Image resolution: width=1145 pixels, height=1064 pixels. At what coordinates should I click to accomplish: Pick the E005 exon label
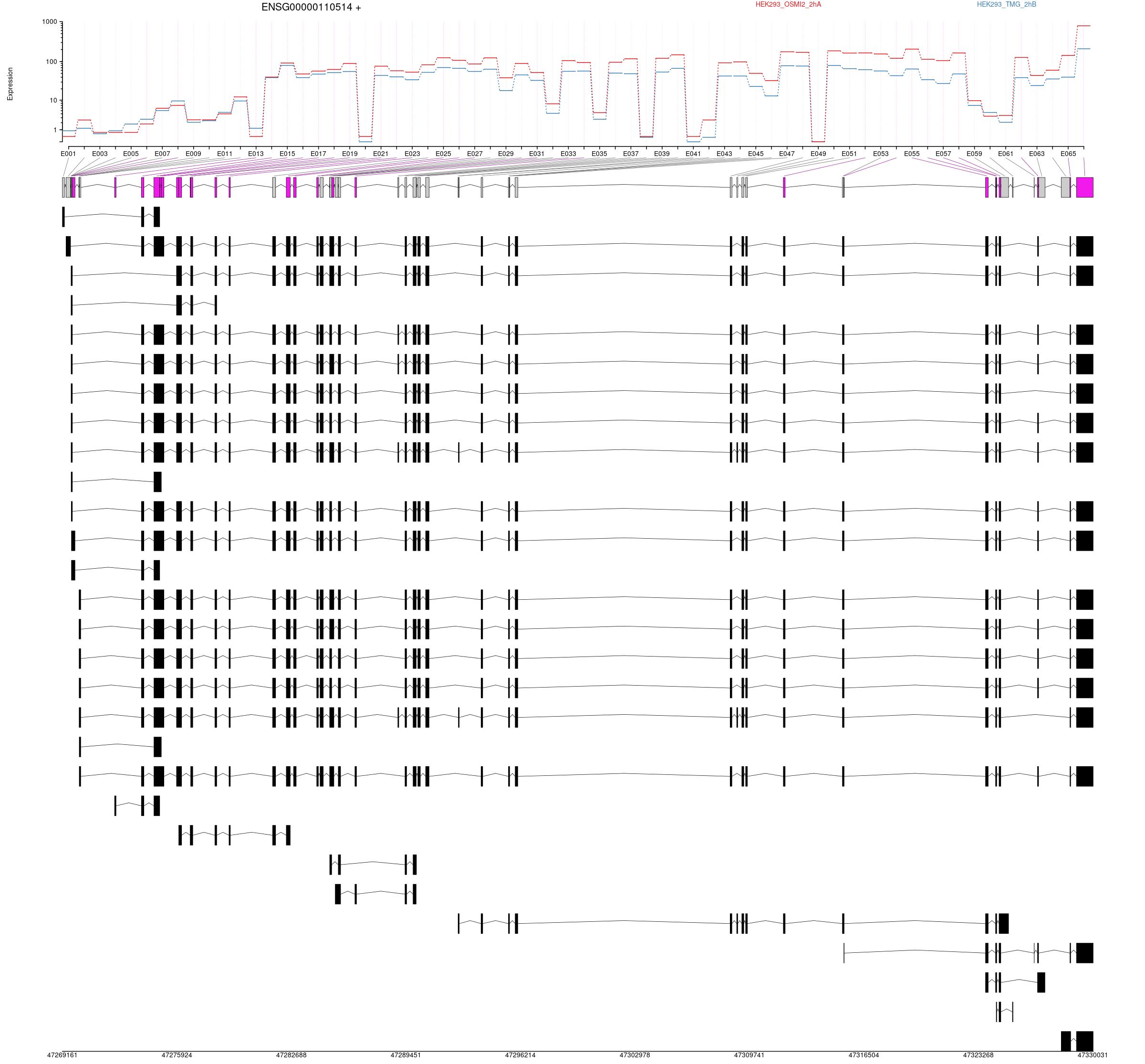[131, 154]
